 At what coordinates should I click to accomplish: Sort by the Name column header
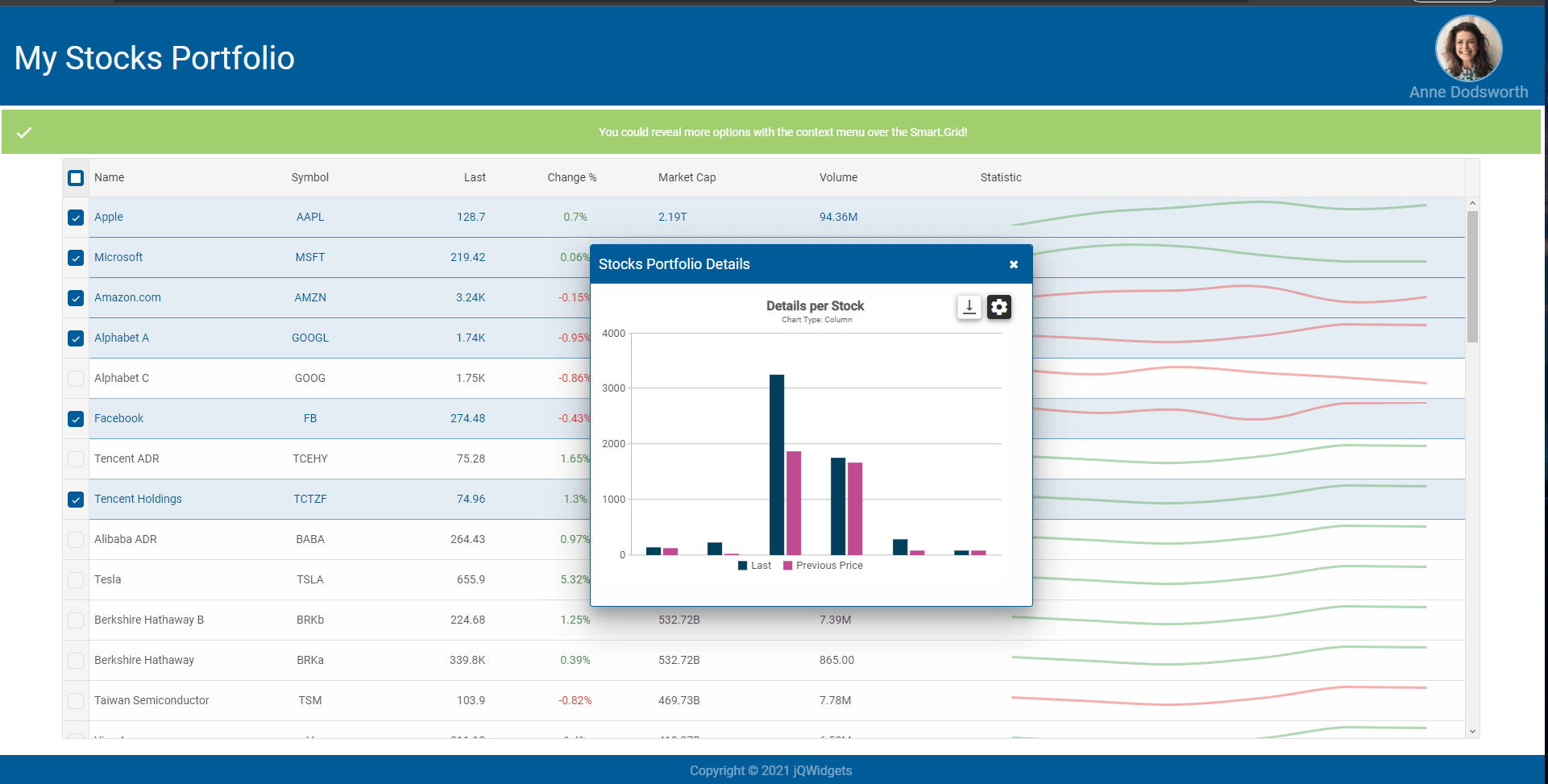[x=109, y=177]
